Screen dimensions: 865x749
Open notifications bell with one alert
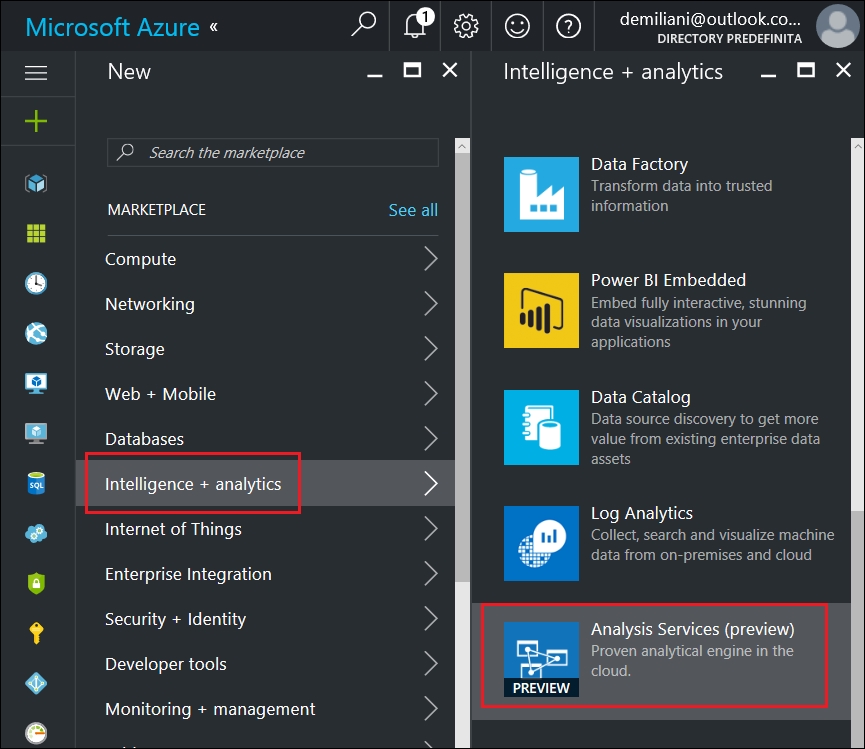[x=417, y=24]
